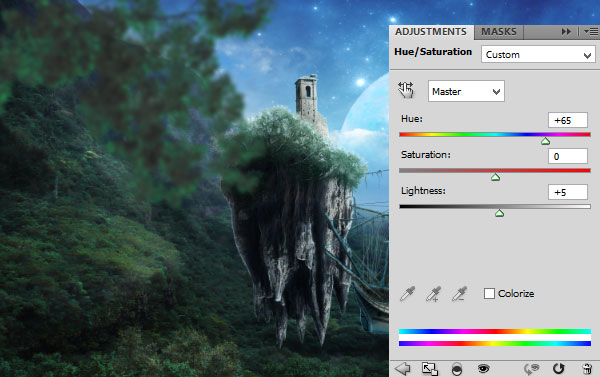Image resolution: width=600 pixels, height=377 pixels.
Task: Select the add to sample eyedropper
Action: 433,294
